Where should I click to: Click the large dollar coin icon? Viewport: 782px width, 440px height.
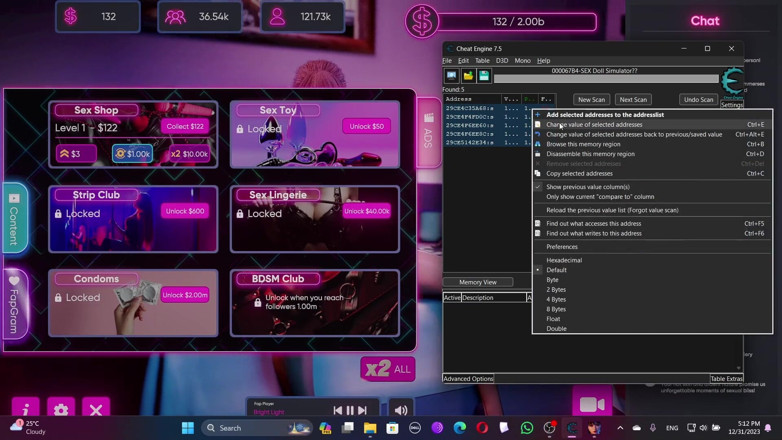(421, 21)
